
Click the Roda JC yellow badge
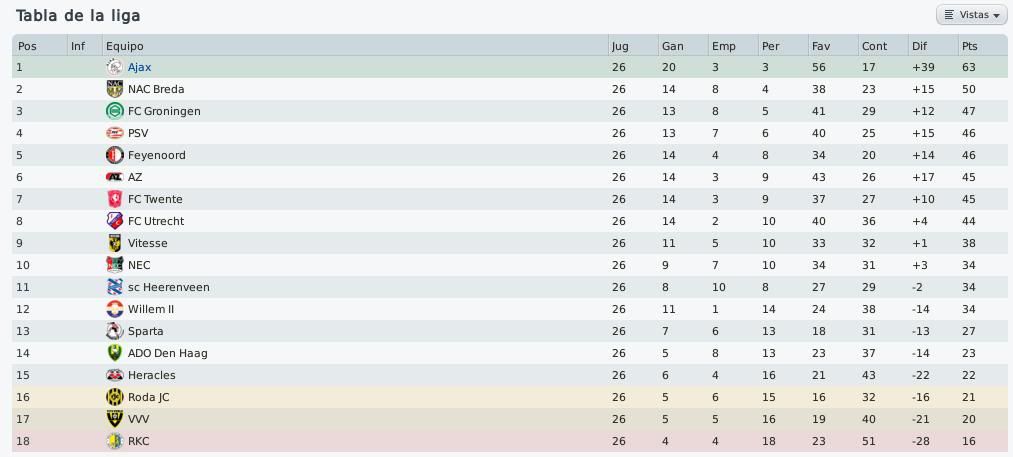(114, 396)
